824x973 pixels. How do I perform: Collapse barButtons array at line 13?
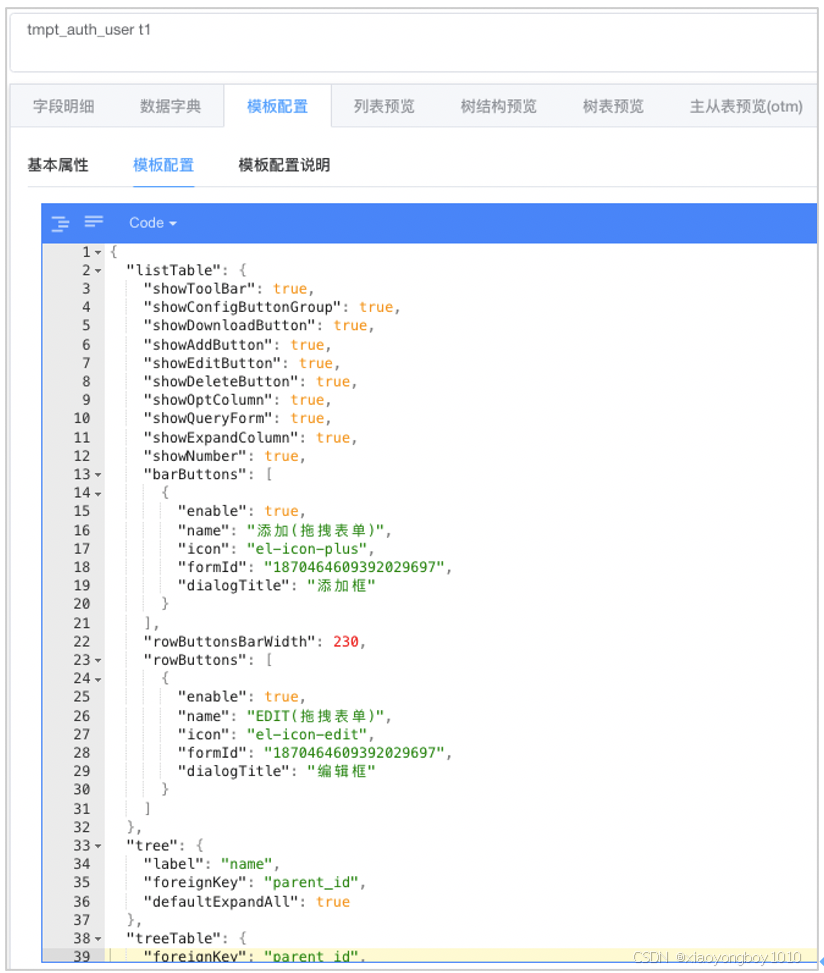click(x=98, y=475)
